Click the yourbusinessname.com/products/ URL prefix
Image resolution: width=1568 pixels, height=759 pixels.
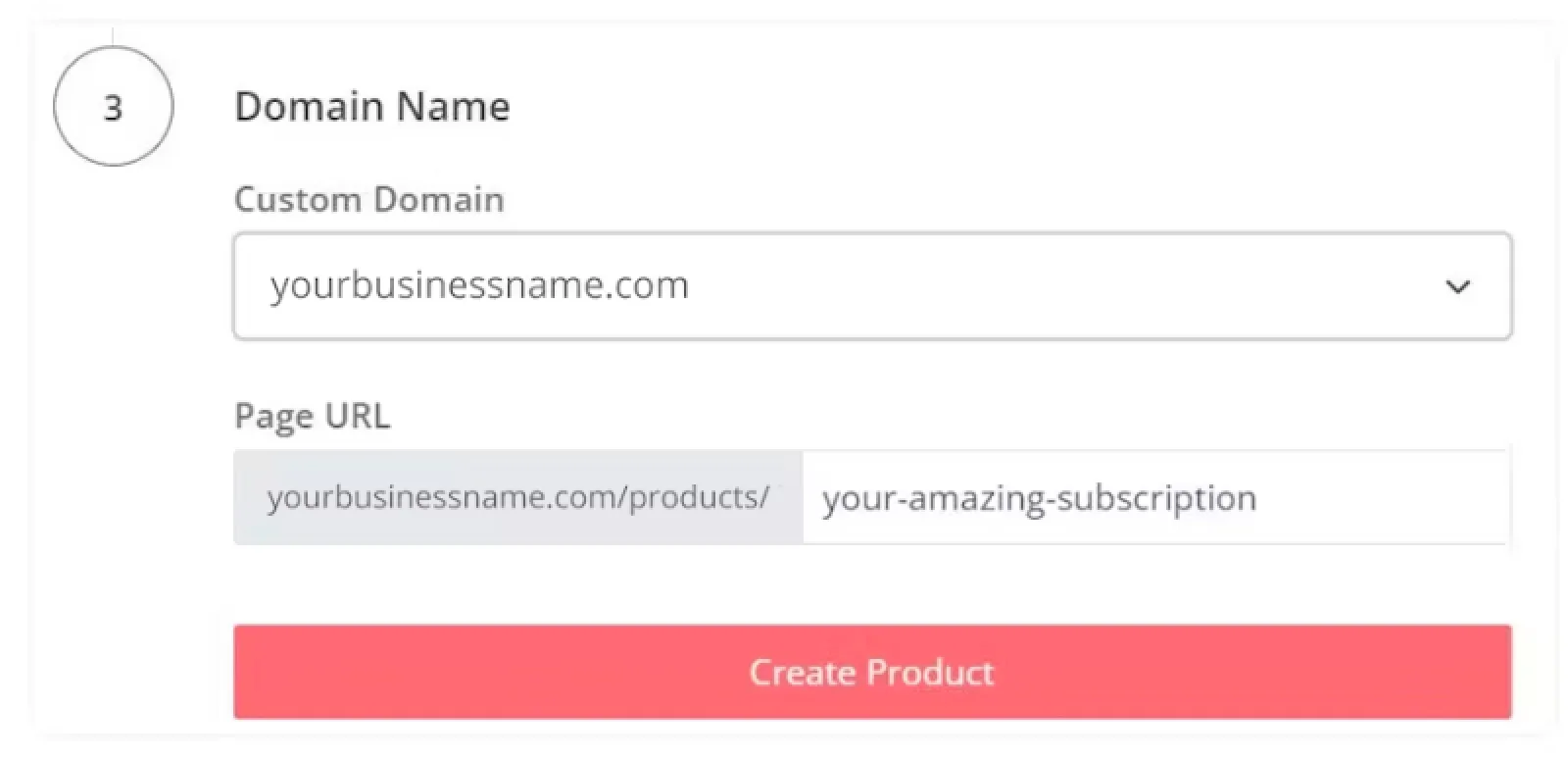click(517, 497)
